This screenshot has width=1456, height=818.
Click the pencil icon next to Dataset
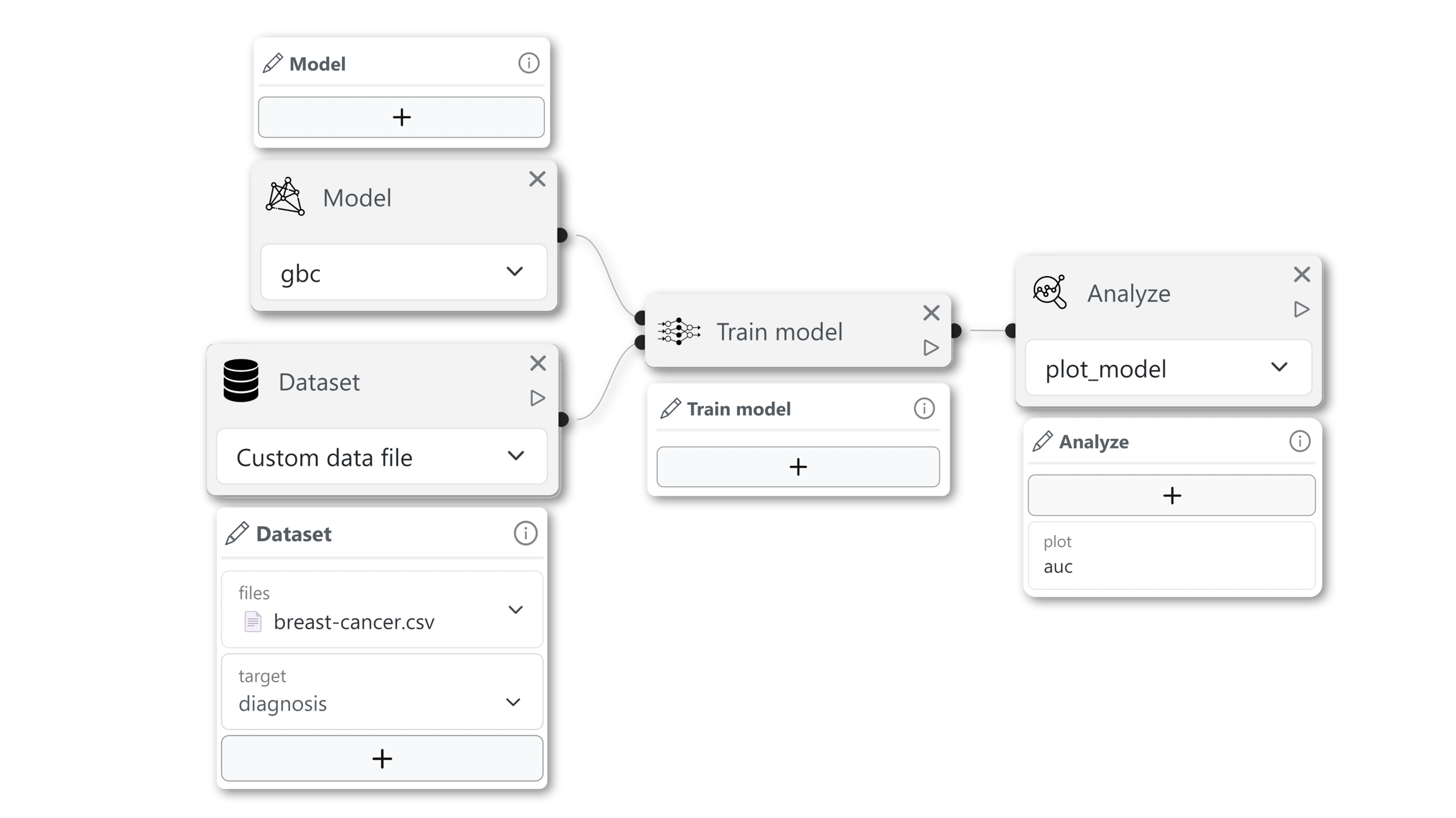click(x=237, y=534)
